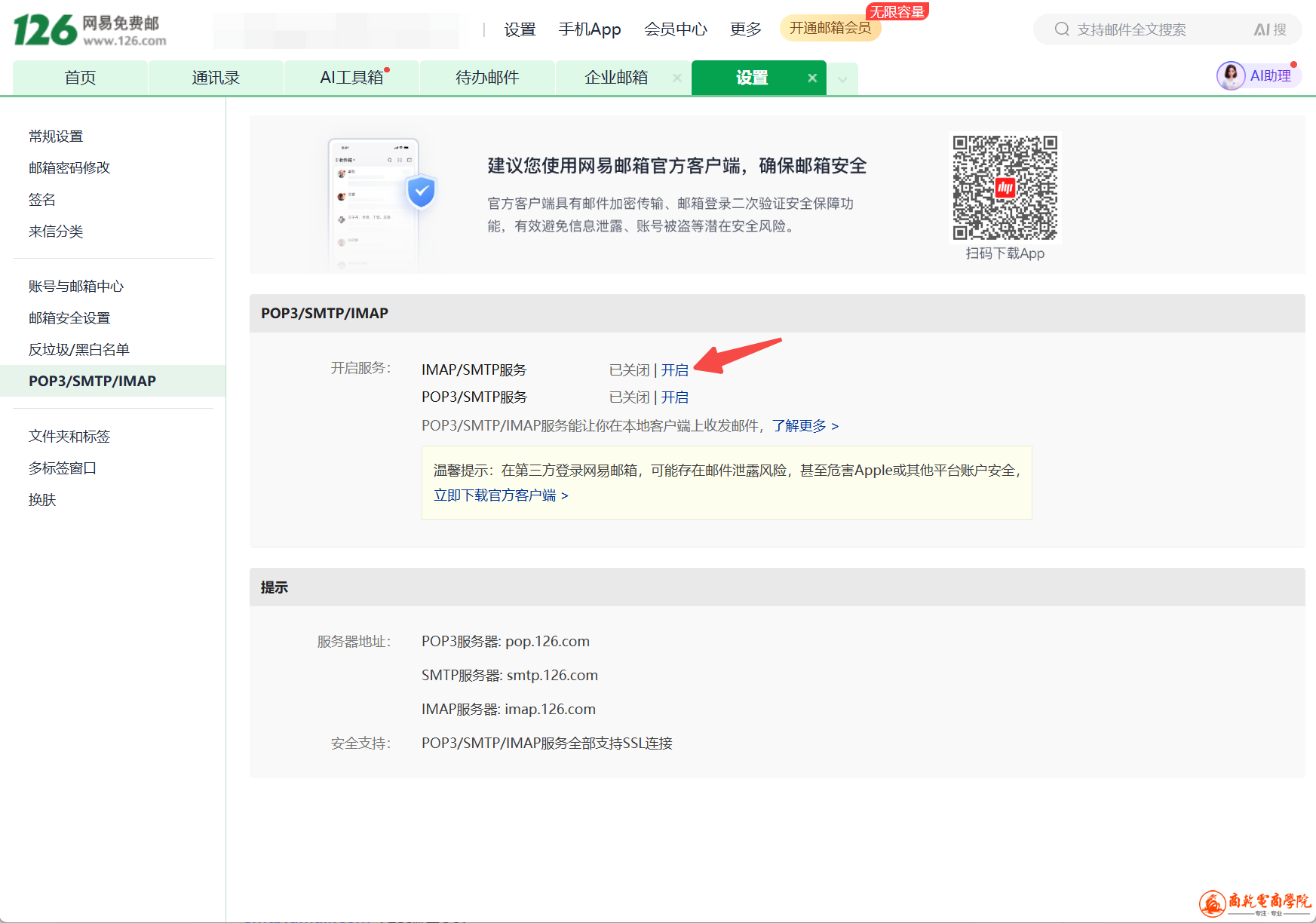Click the SMTP服务器: smtp.126.com text
The width and height of the screenshot is (1316, 923).
[510, 676]
